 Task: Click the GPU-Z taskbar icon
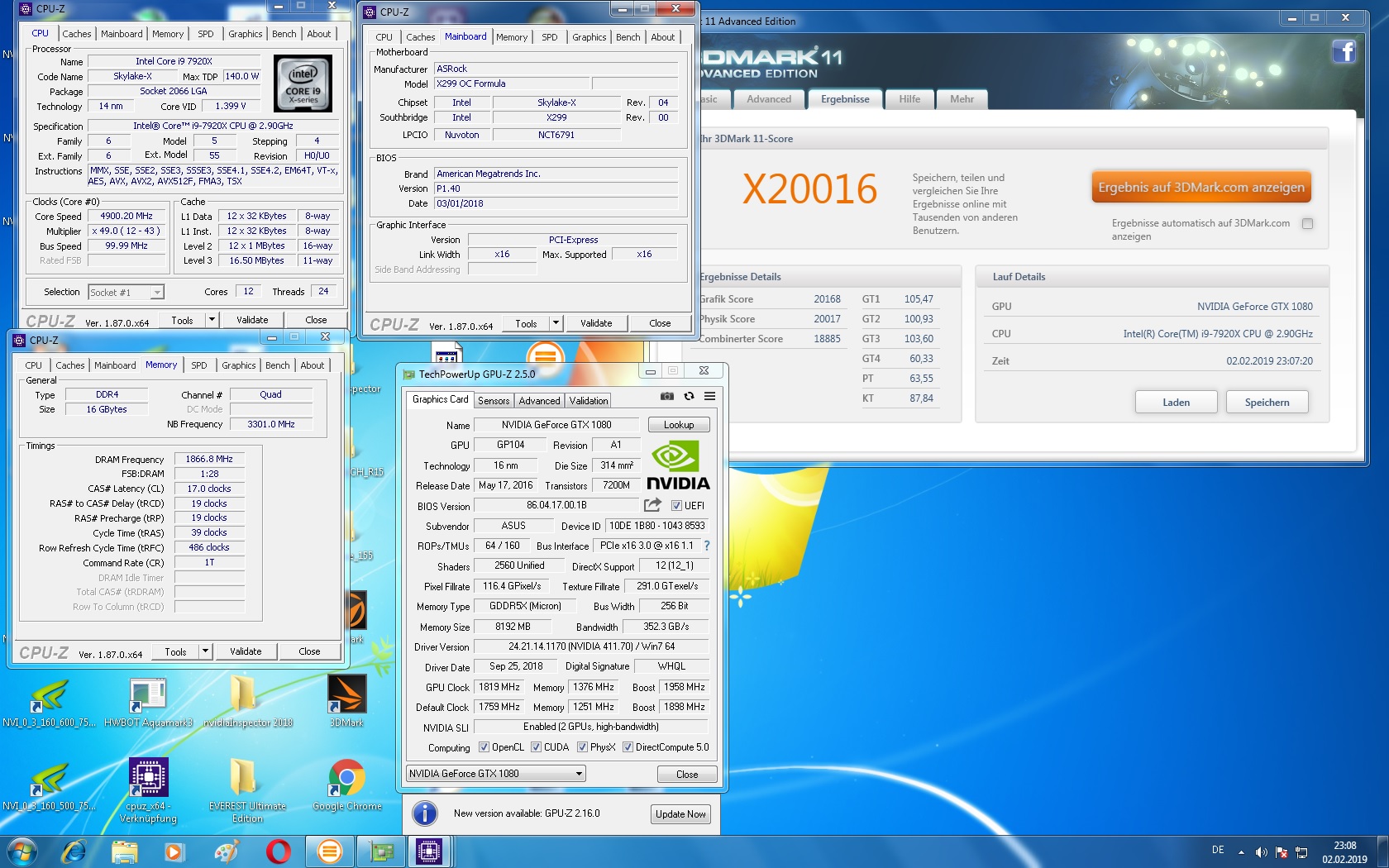point(381,851)
